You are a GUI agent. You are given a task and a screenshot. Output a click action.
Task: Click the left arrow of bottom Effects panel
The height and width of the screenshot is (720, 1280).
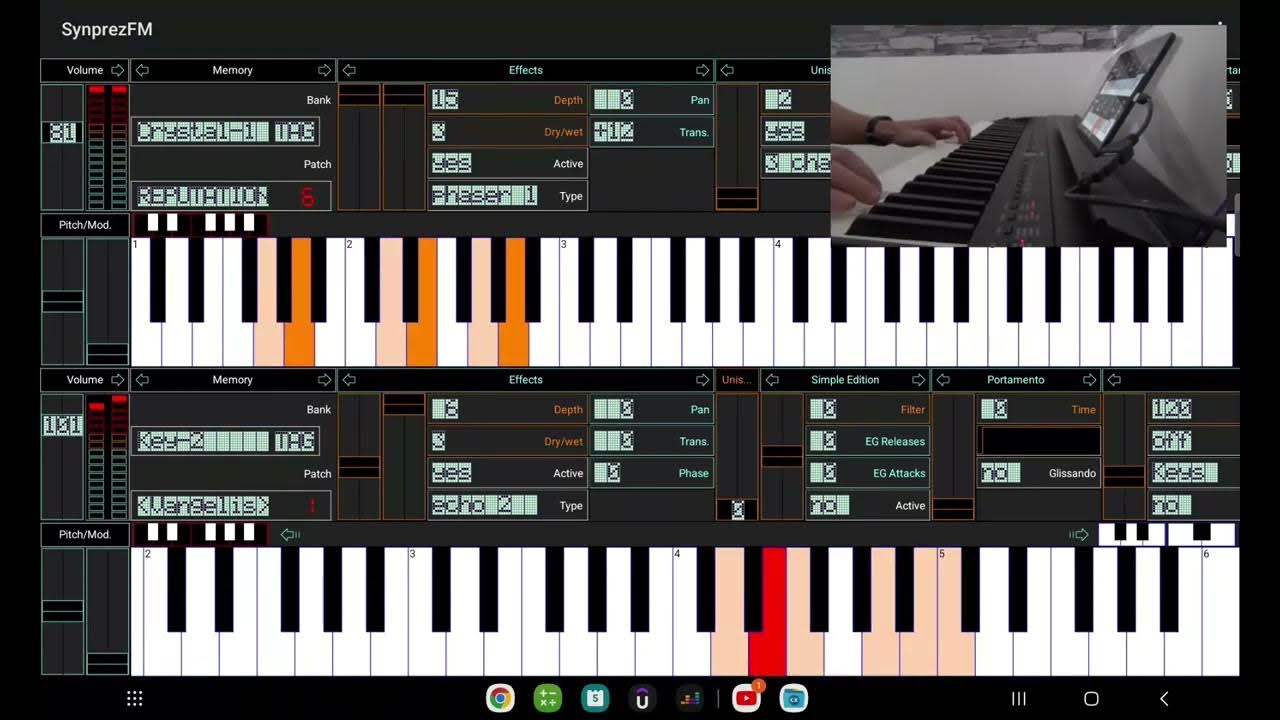pyautogui.click(x=349, y=380)
